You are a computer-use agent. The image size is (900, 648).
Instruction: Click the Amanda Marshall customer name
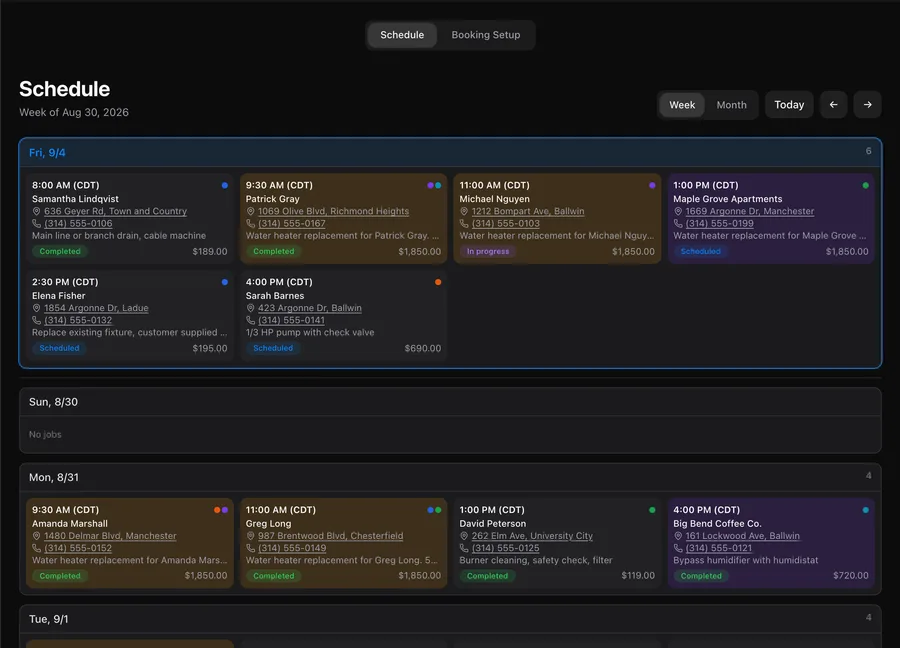[70, 523]
